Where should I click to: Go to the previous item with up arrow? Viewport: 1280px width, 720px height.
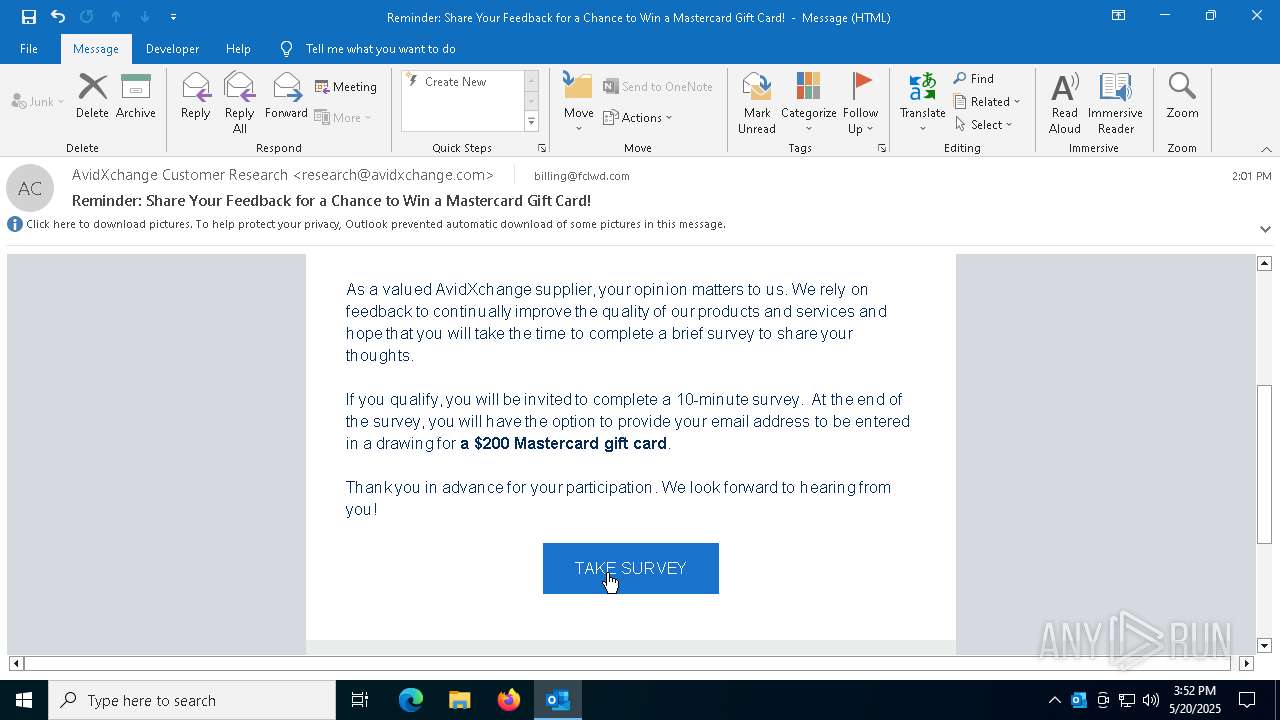point(116,17)
